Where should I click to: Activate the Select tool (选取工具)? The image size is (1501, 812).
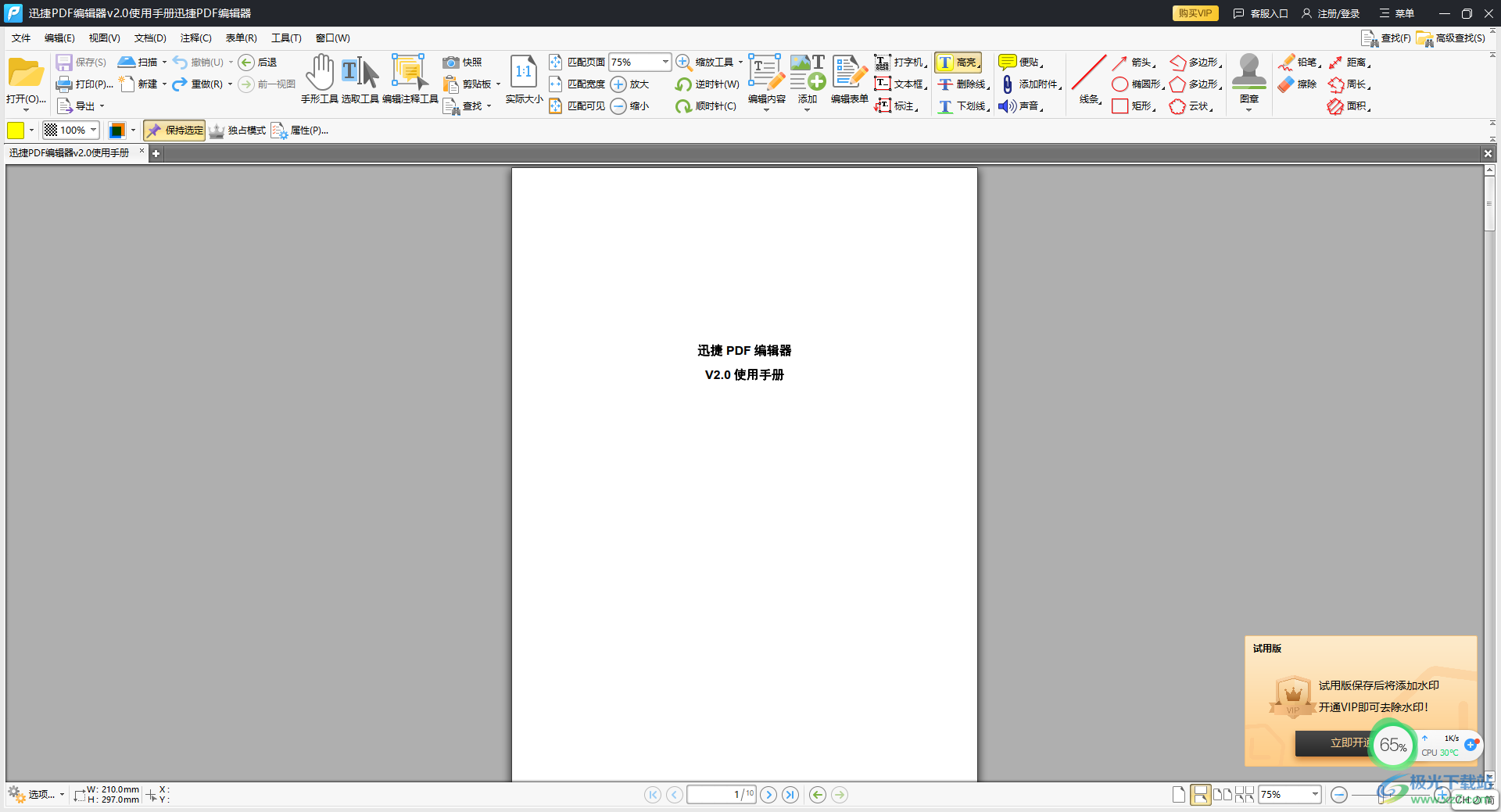tap(360, 78)
